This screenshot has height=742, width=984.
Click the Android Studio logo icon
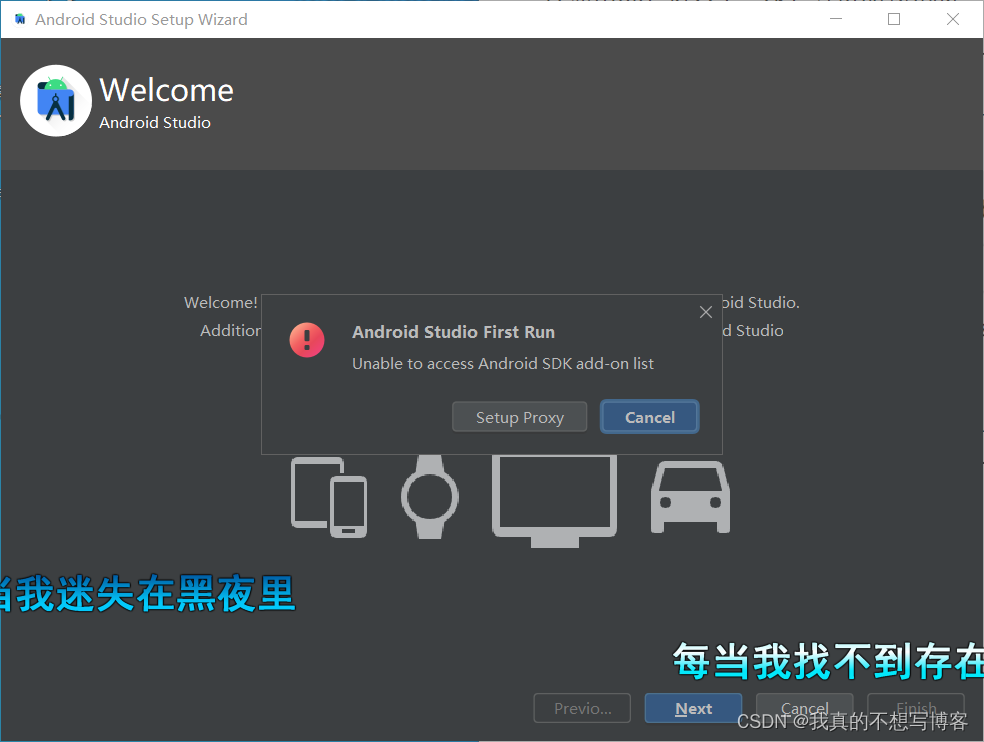(x=56, y=100)
